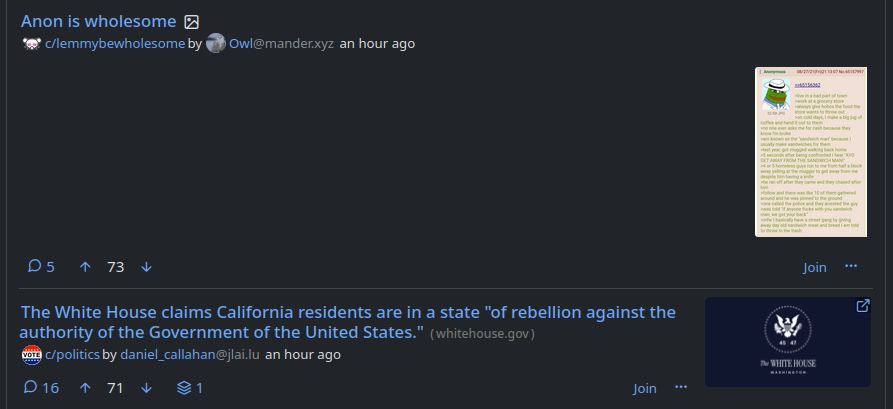Join the politics community
This screenshot has height=409, width=893.
(645, 388)
